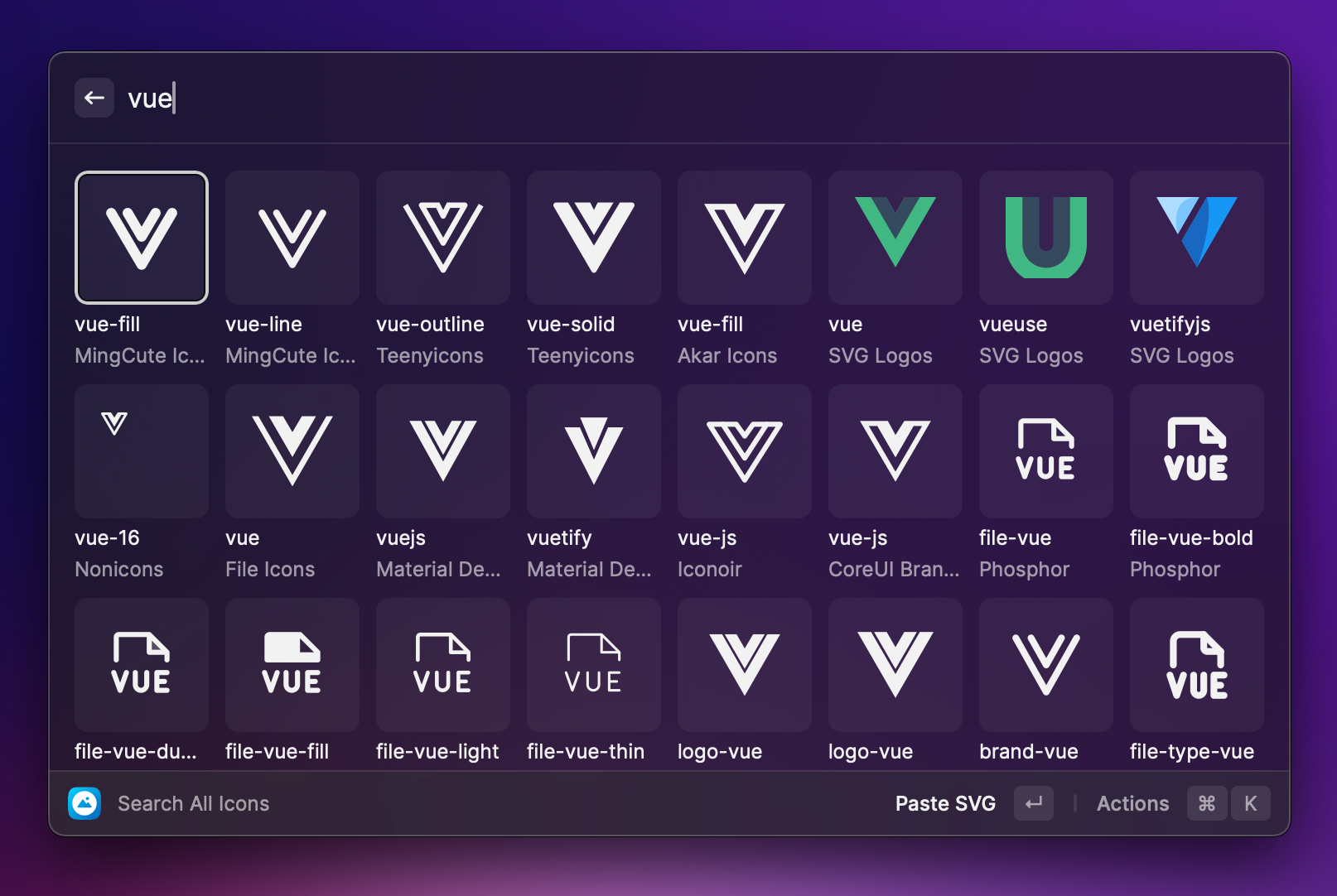Choose the file-vue-bold Phosphor icon
The image size is (1337, 896).
1196,451
